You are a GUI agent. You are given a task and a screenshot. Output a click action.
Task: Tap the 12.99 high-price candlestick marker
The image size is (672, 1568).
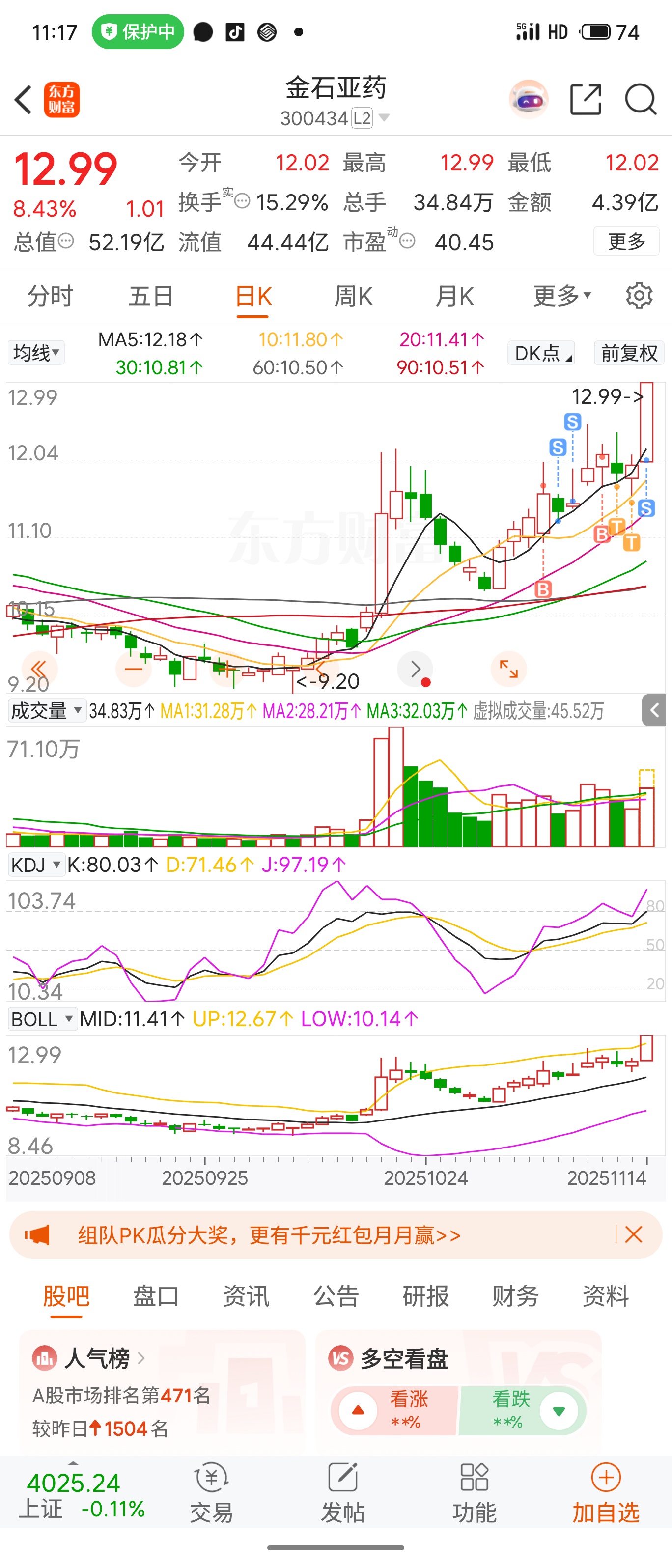608,396
